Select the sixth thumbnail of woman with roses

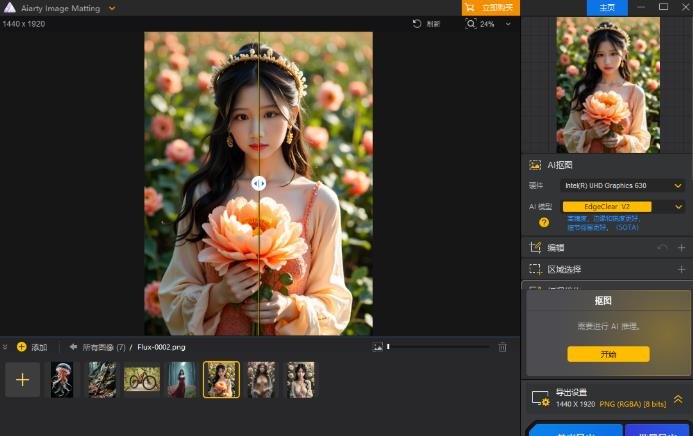[x=261, y=379]
